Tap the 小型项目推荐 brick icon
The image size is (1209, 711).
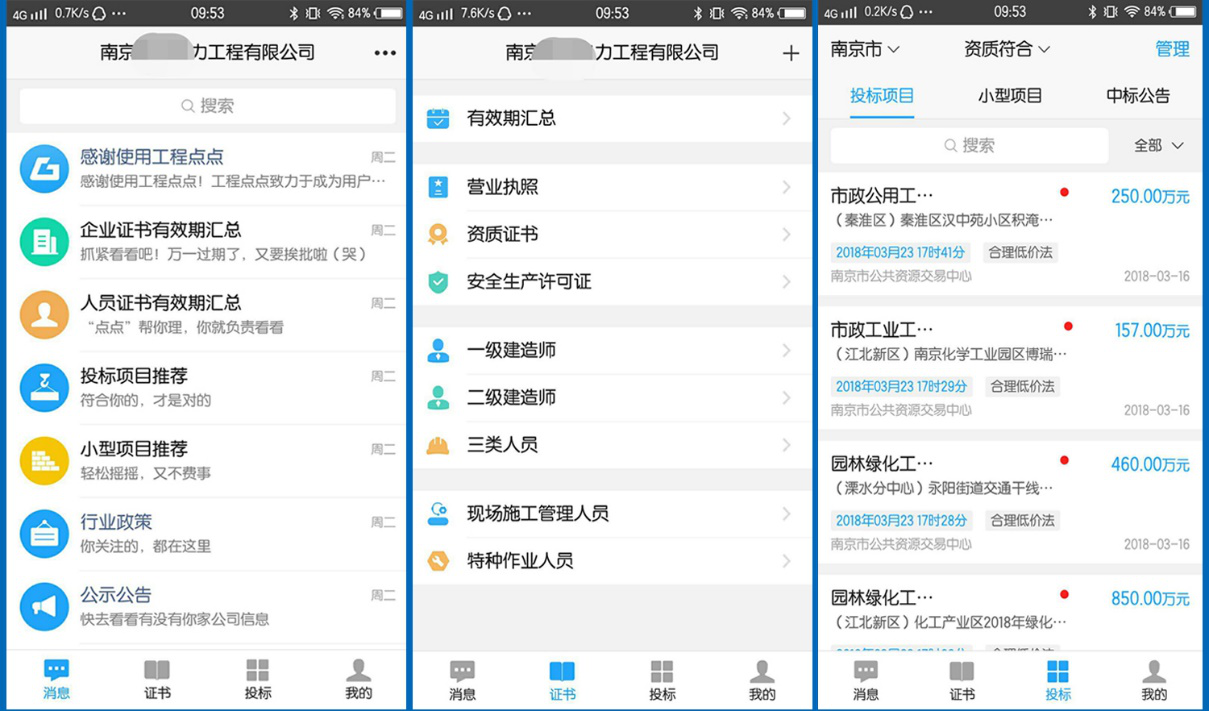(42, 459)
